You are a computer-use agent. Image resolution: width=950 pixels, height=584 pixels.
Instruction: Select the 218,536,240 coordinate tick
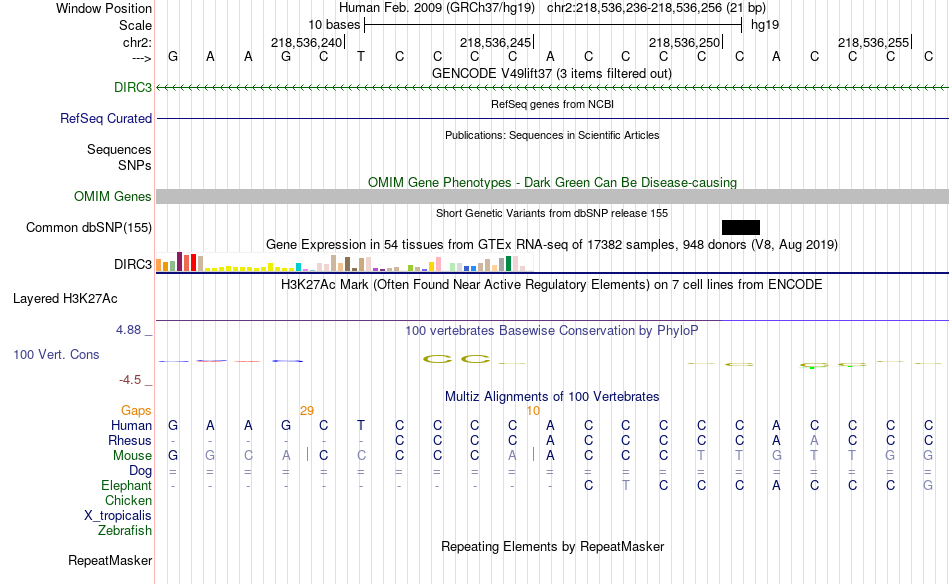[307, 42]
